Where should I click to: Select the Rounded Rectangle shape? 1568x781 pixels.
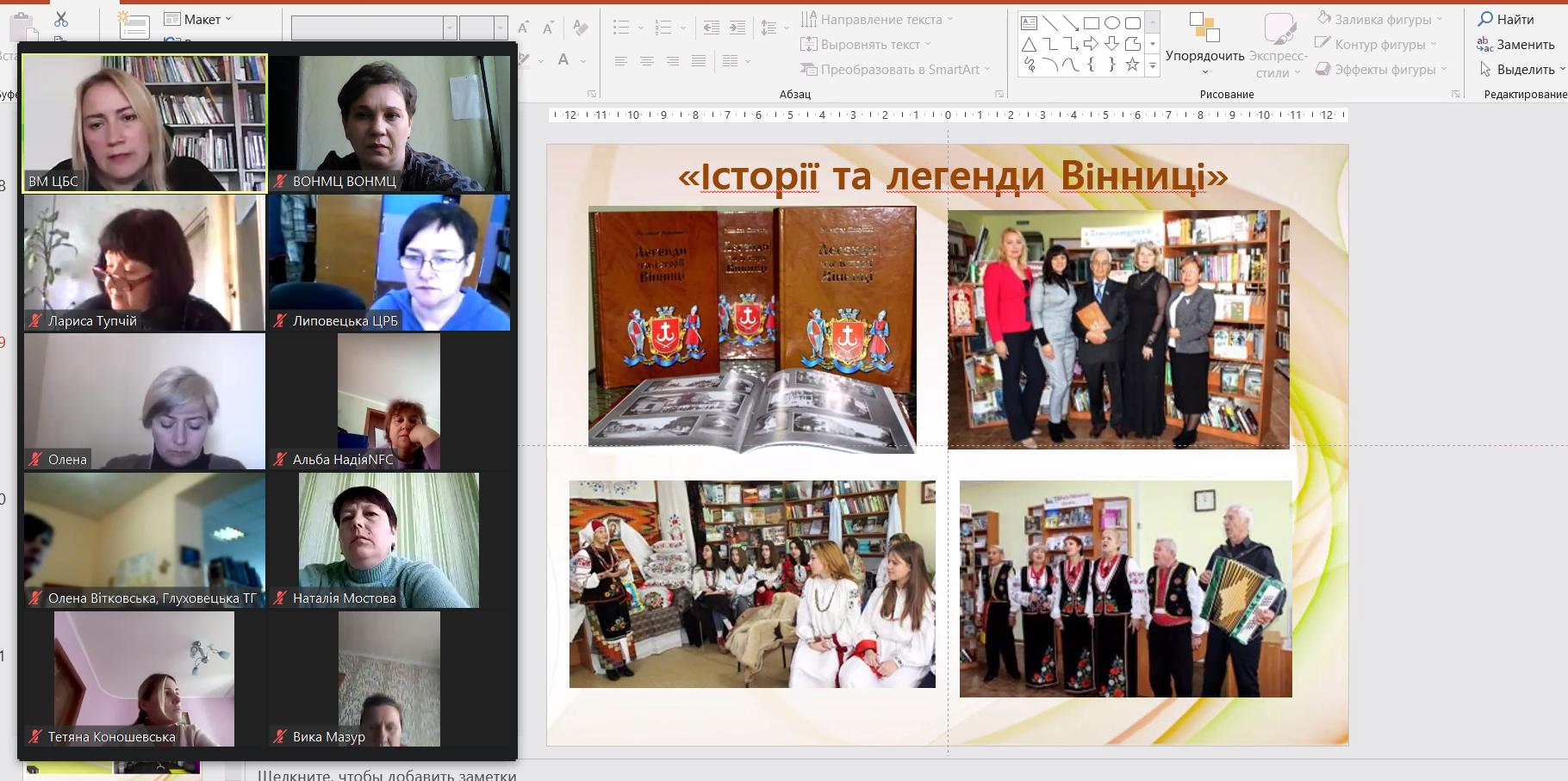[1132, 23]
